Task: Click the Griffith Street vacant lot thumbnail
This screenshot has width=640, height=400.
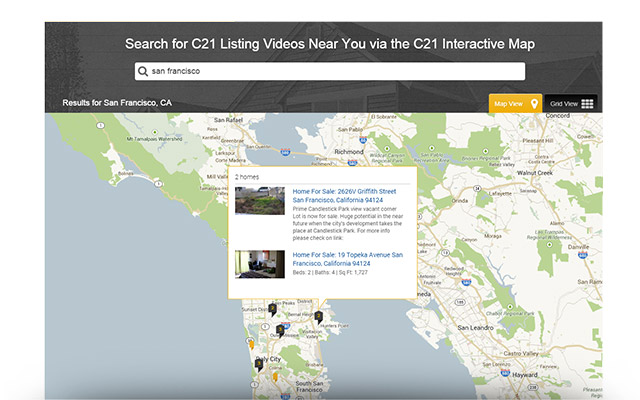Action: click(260, 201)
